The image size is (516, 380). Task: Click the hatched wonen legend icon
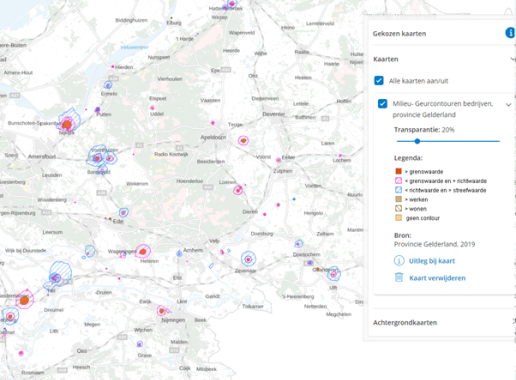click(398, 209)
